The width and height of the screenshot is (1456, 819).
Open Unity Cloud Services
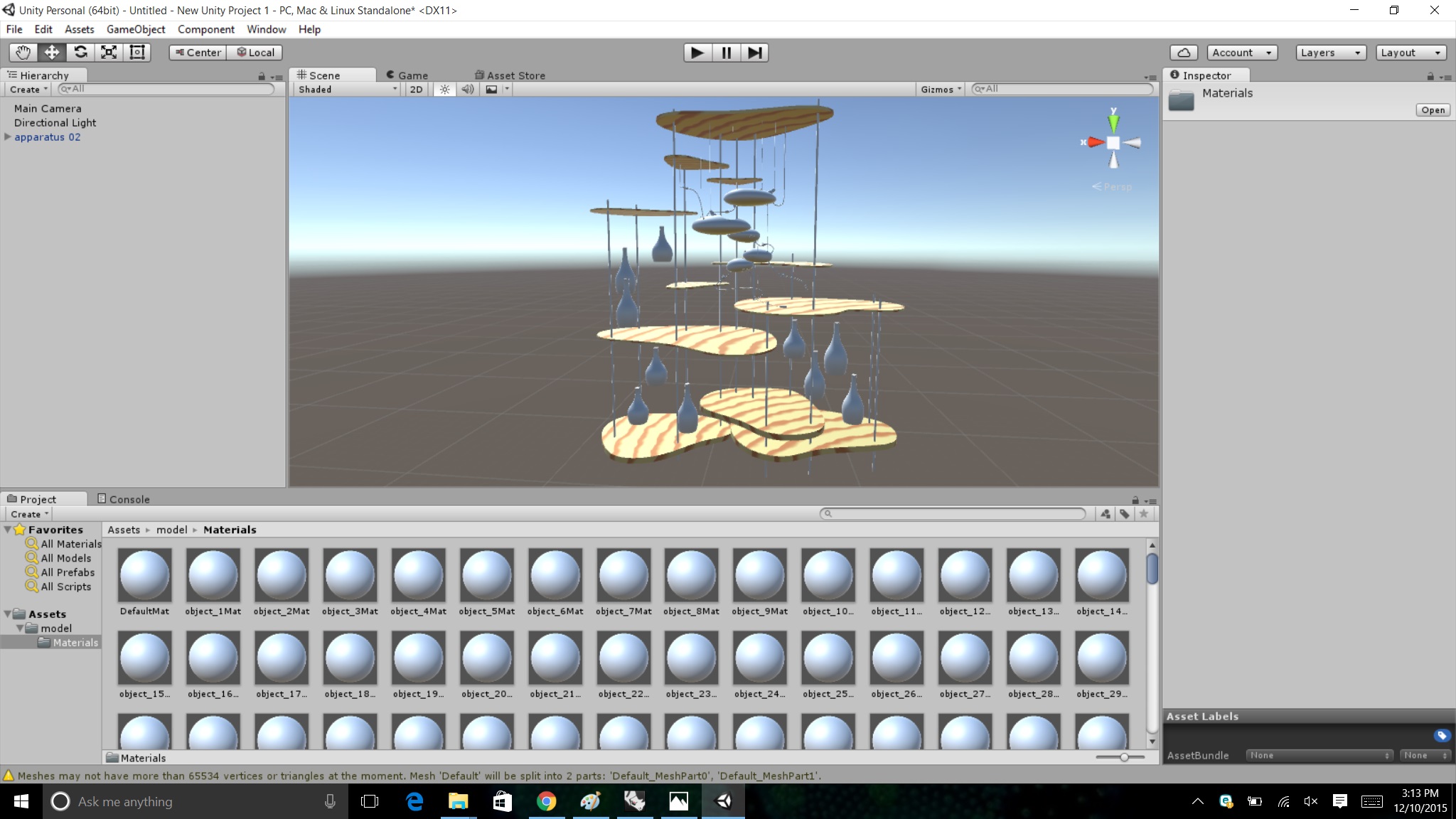[1183, 52]
